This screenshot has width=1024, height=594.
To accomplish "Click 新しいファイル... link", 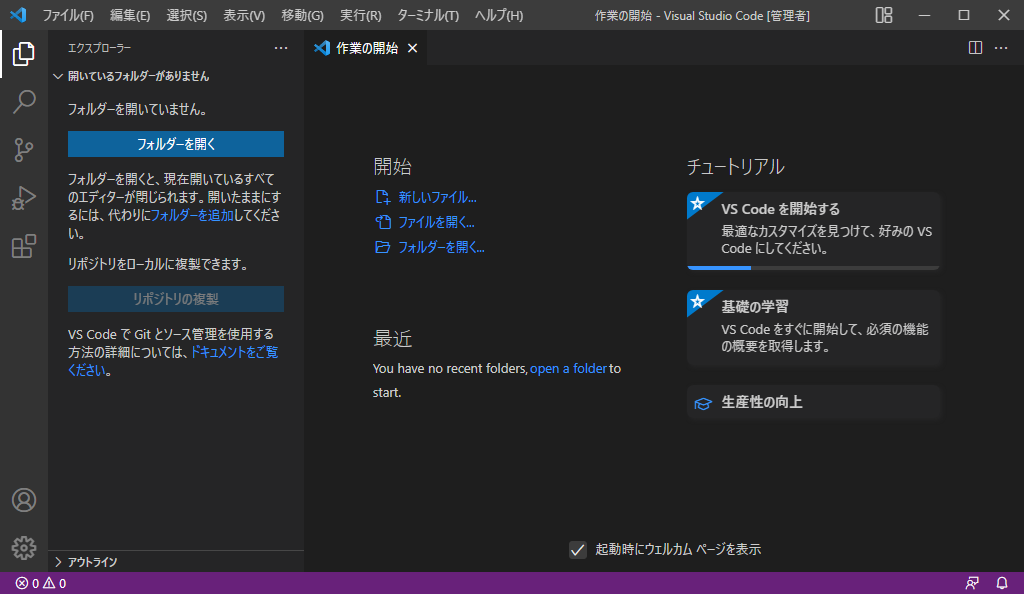I will [x=426, y=197].
